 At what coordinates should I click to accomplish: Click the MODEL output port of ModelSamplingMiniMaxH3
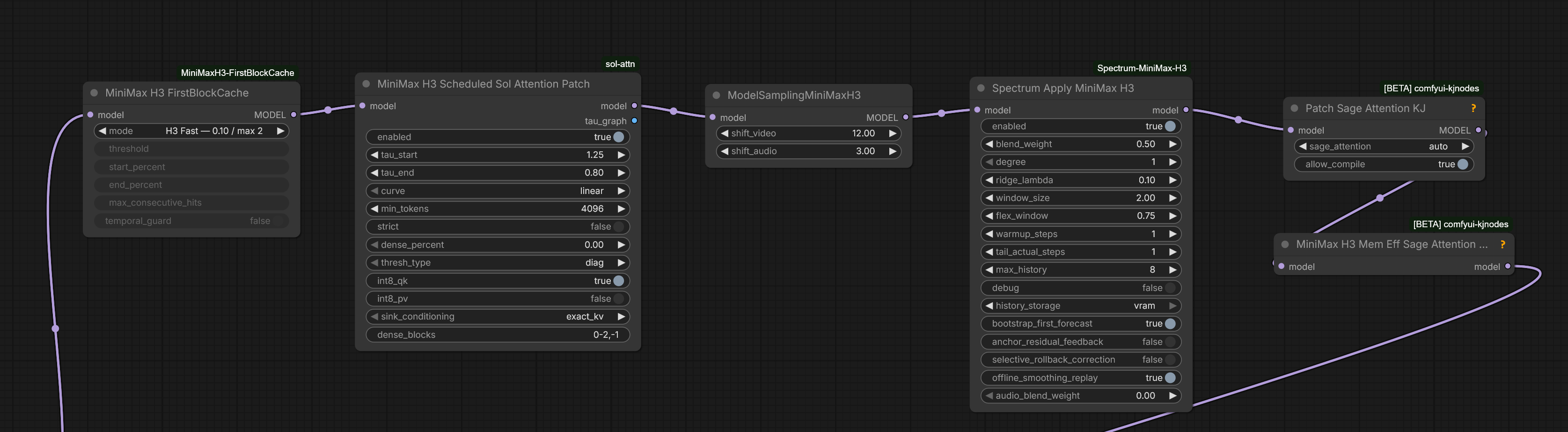point(906,117)
